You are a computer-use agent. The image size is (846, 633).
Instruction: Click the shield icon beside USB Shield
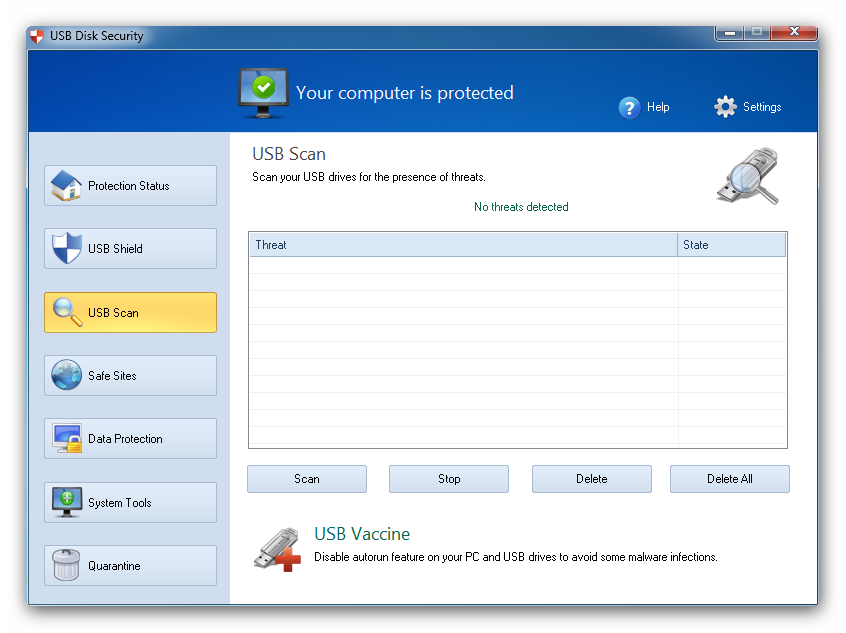click(x=67, y=248)
